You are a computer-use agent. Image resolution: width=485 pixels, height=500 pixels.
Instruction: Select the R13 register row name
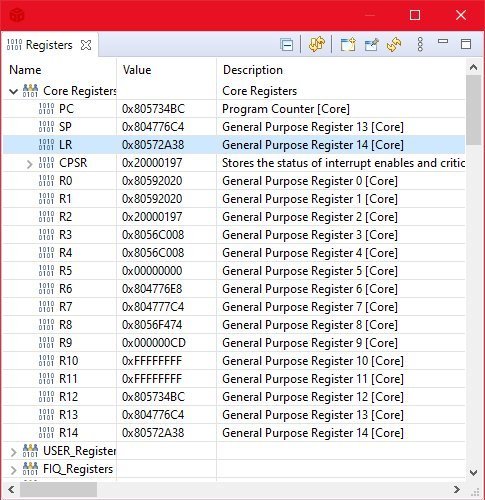[x=68, y=415]
